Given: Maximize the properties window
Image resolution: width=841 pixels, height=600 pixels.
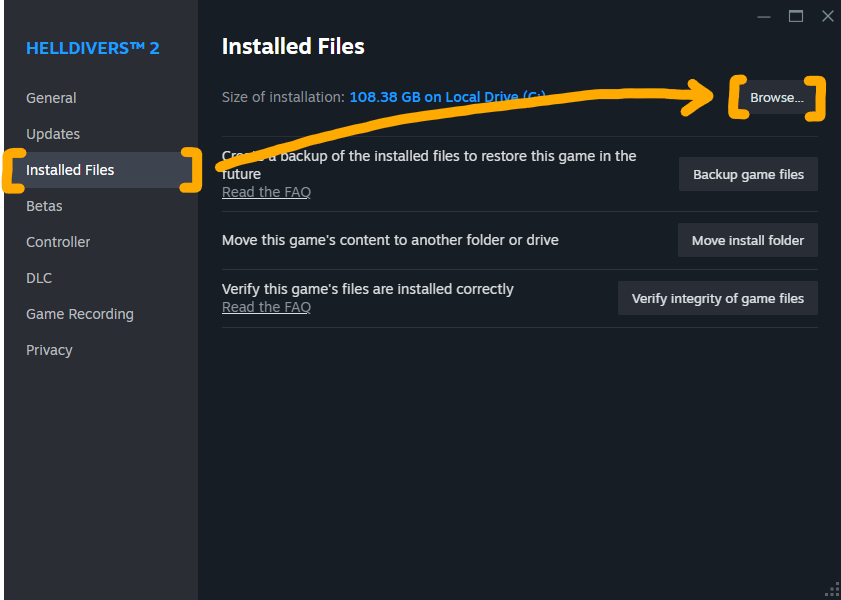Looking at the screenshot, I should [796, 16].
